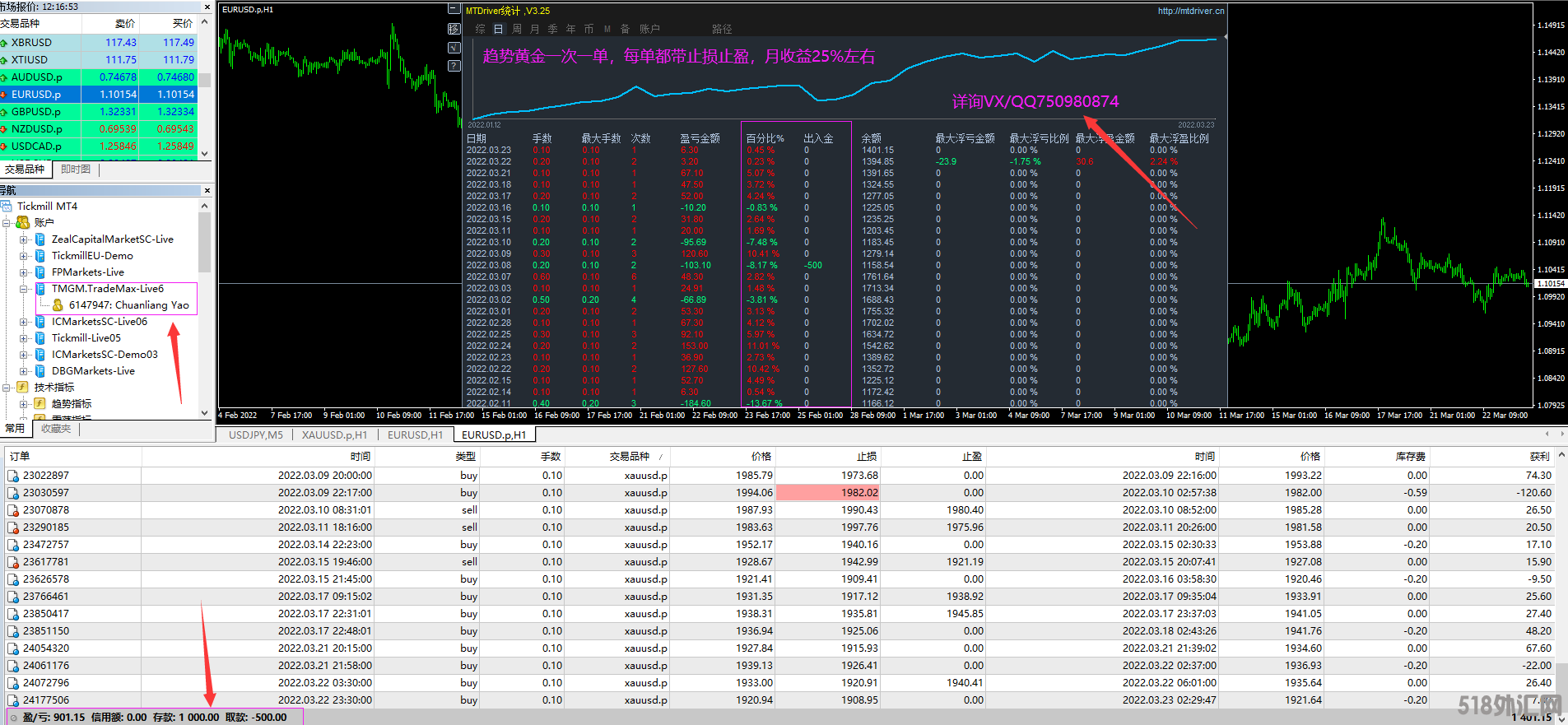Click the Tickmill MT4 root icon in navigator
This screenshot has width=1568, height=725.
pyautogui.click(x=7, y=206)
